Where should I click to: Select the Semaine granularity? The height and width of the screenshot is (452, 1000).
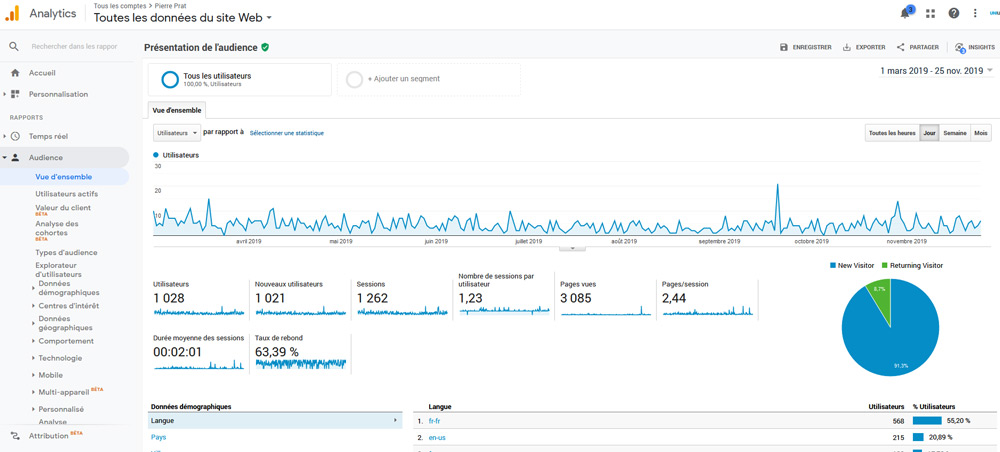coord(955,133)
